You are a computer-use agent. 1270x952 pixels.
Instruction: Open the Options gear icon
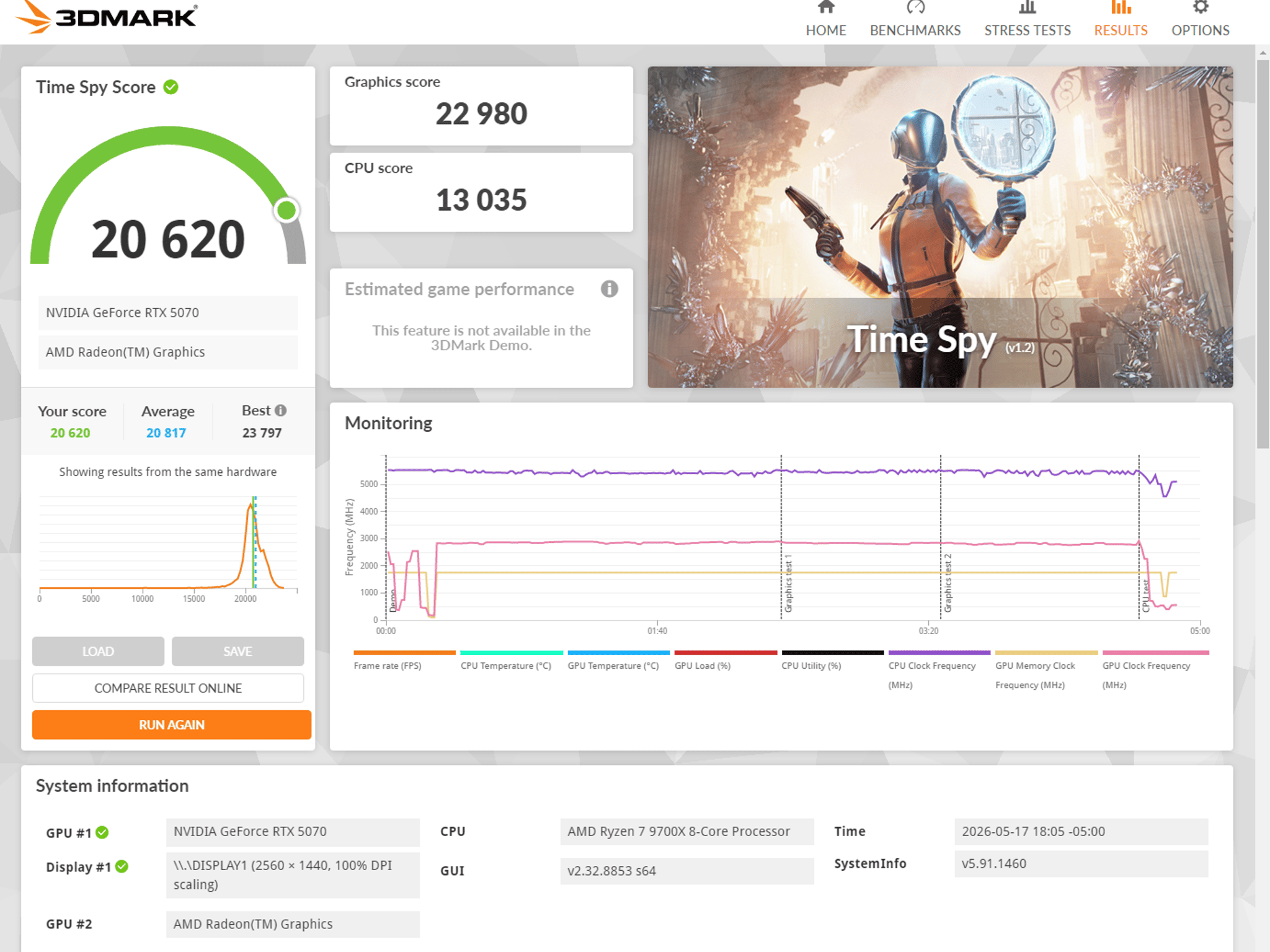[1201, 7]
